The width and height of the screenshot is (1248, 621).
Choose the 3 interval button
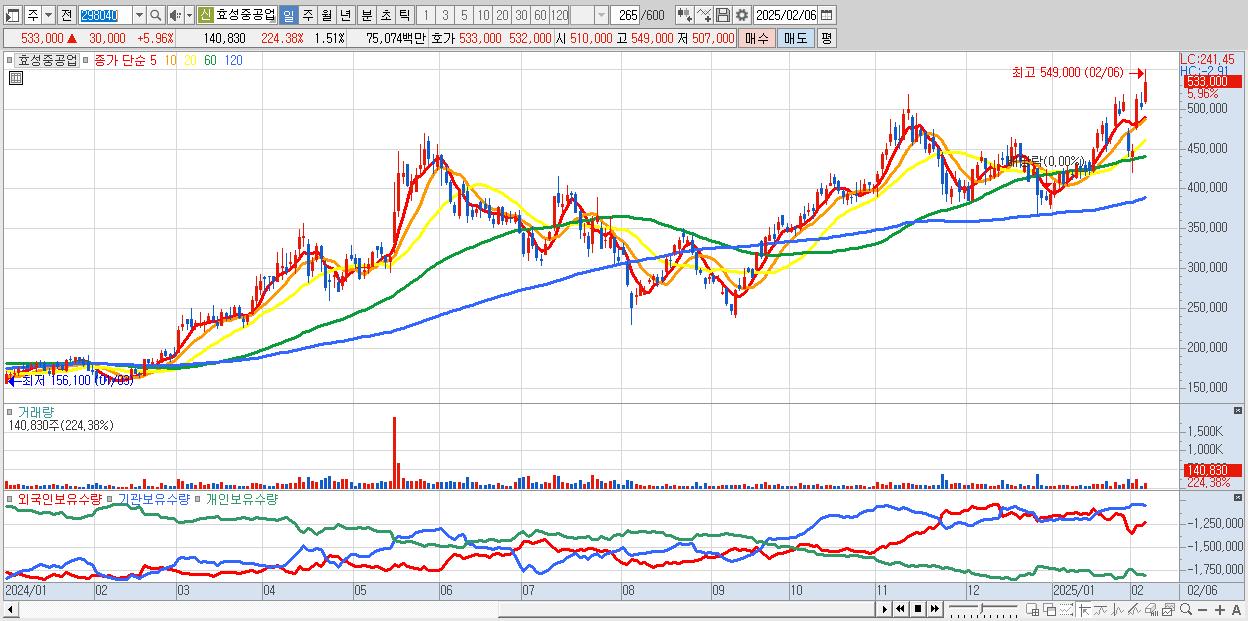pos(445,16)
